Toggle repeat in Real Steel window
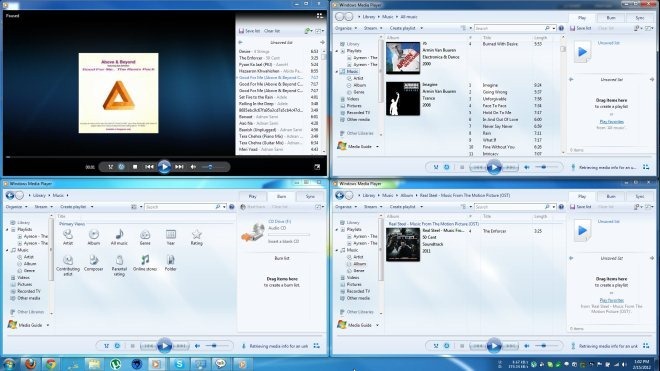Screen dimensions: 660x371 447,346
